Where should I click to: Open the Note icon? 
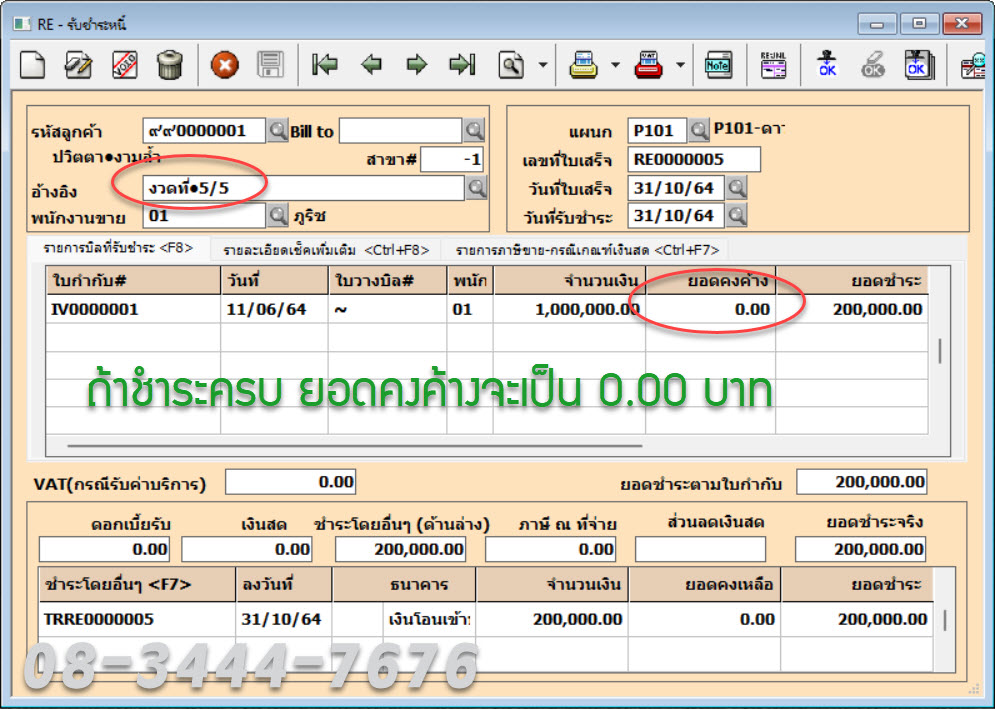click(718, 64)
